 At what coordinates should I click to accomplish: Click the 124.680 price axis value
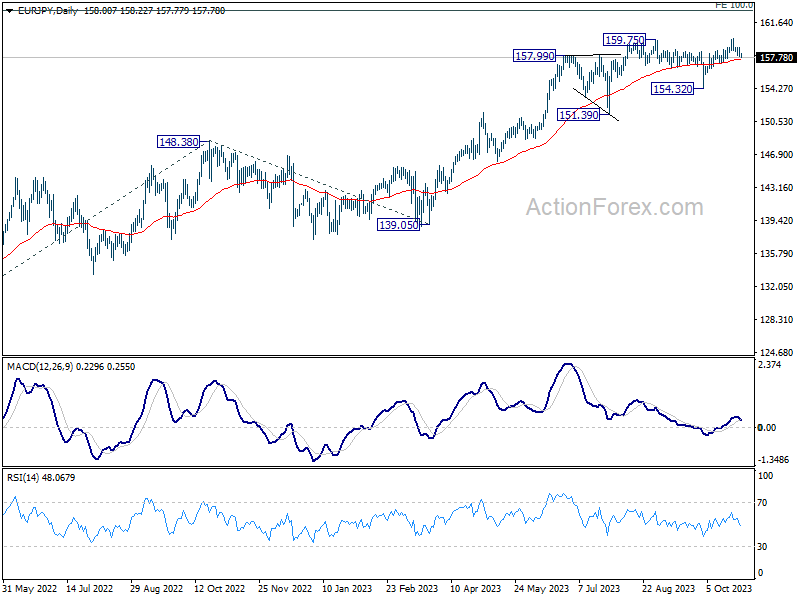pos(777,353)
